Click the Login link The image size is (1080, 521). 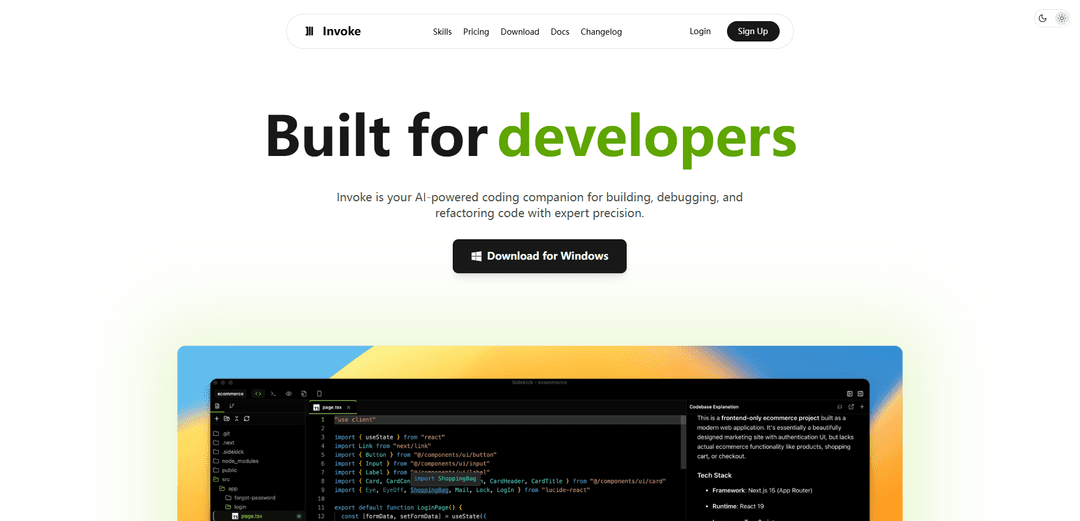click(x=700, y=31)
